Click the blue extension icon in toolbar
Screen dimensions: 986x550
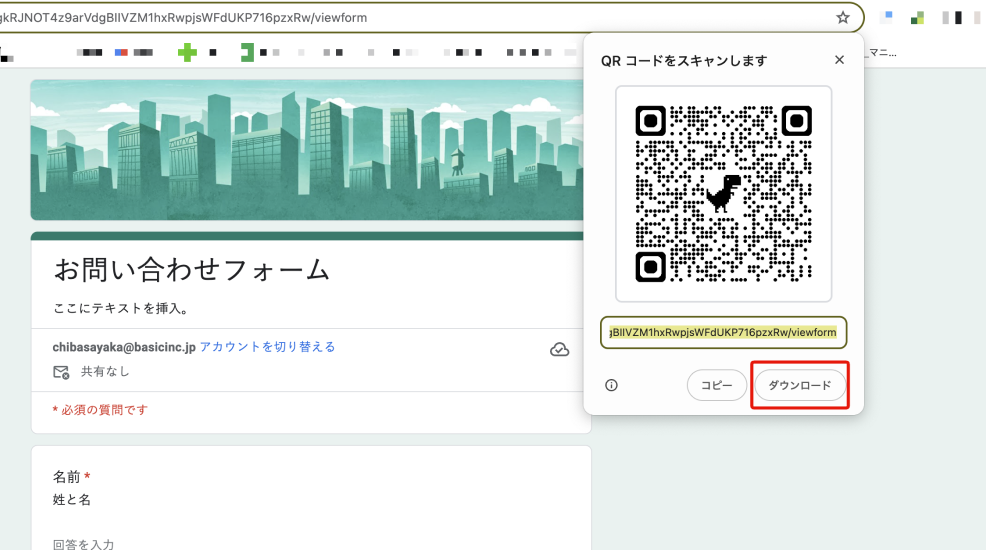point(887,17)
